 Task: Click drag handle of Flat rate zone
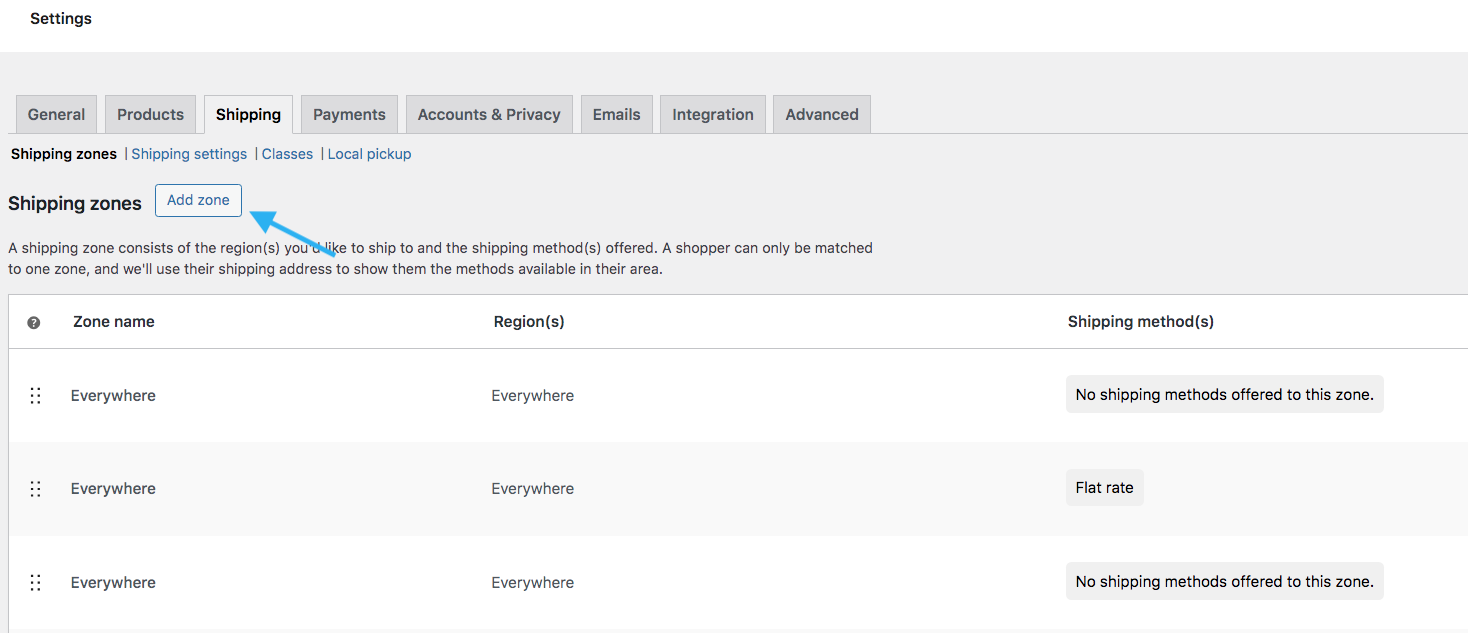[x=36, y=489]
